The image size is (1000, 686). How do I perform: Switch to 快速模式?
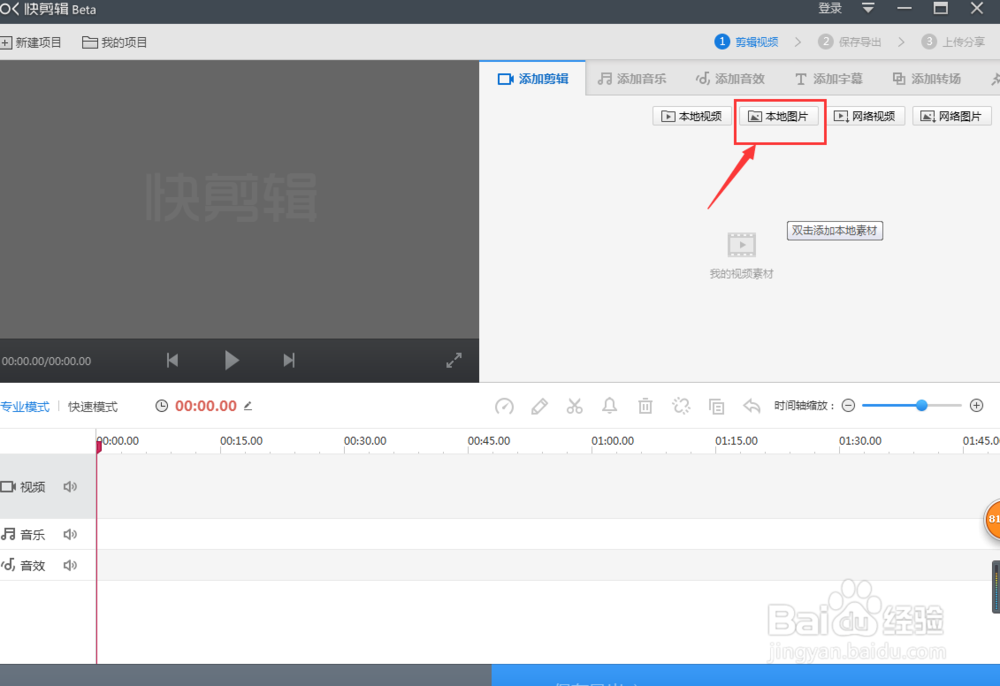click(93, 407)
